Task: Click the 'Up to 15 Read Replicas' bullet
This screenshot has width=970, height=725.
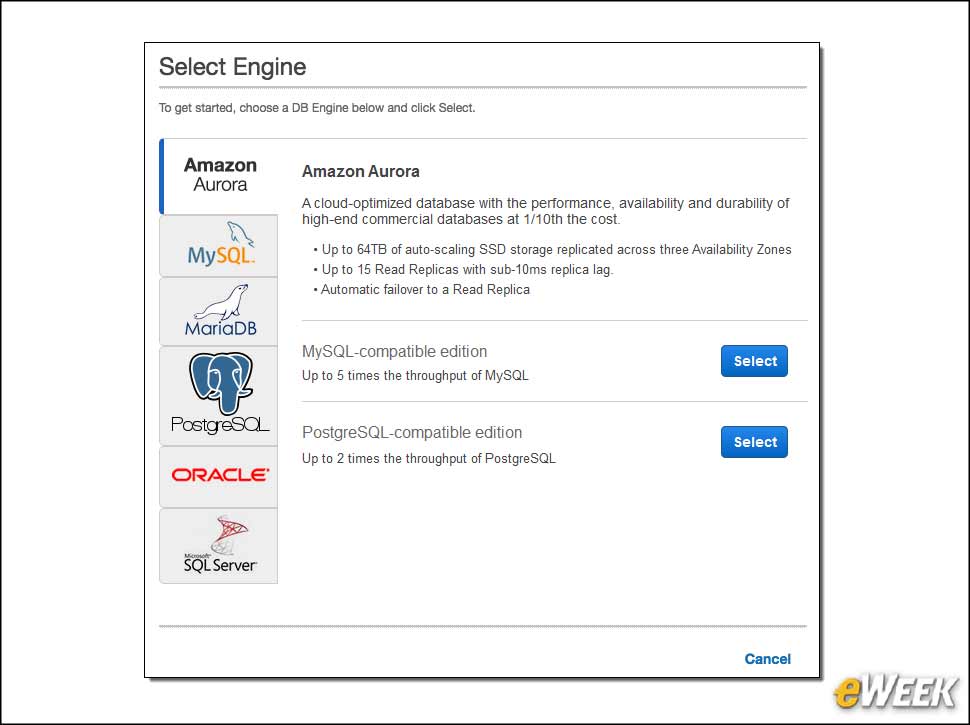Action: (x=463, y=270)
